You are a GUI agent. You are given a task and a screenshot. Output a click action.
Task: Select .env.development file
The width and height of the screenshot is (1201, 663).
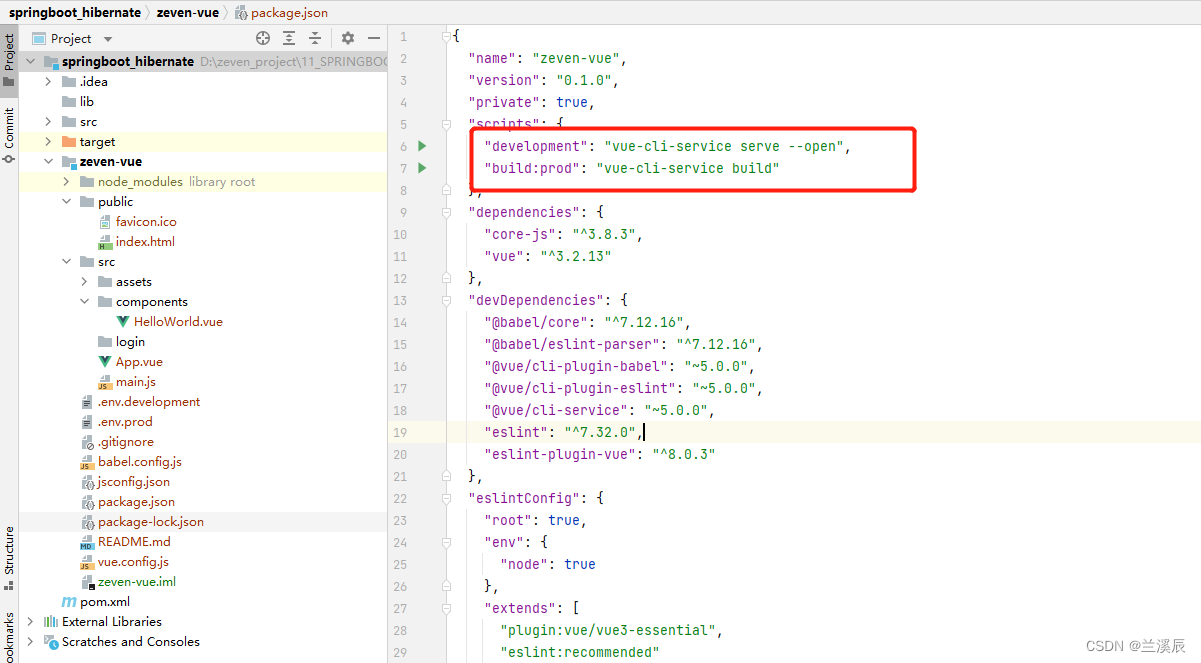(141, 401)
